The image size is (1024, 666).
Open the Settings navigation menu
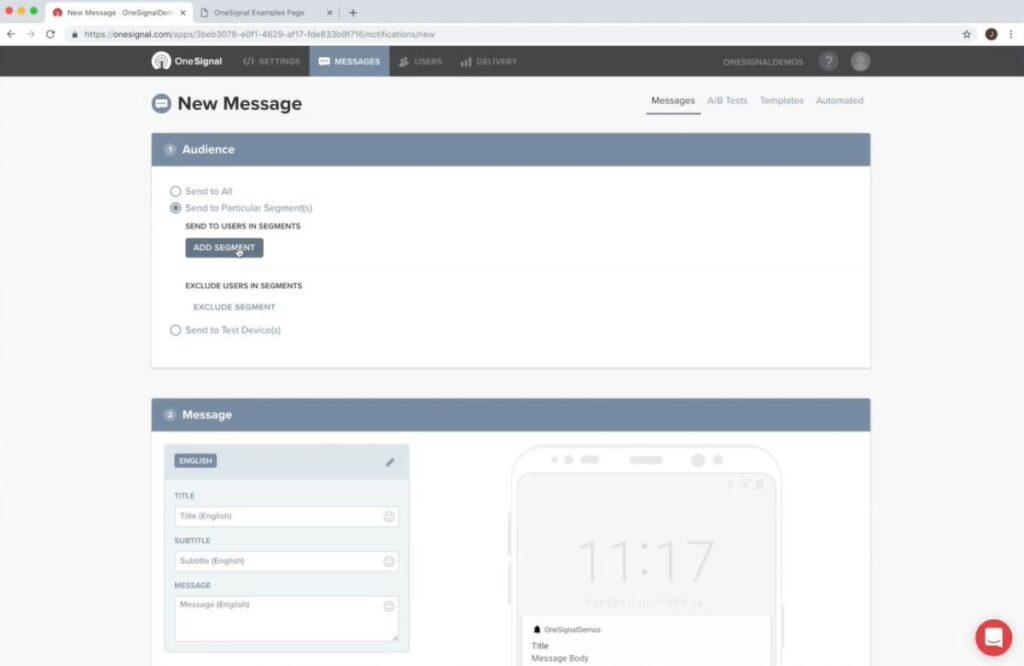(x=271, y=62)
